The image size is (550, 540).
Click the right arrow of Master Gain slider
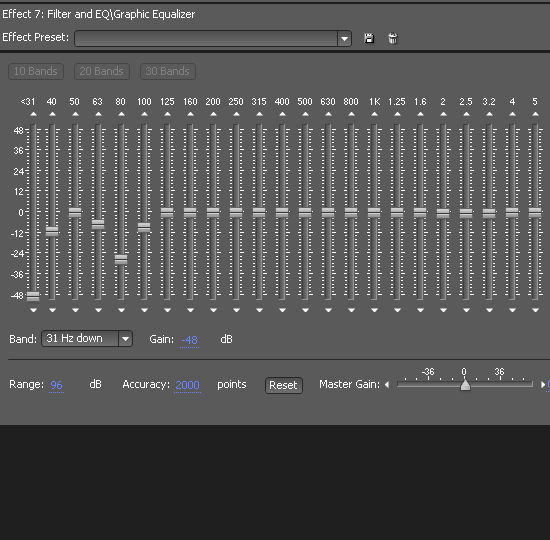coord(543,385)
